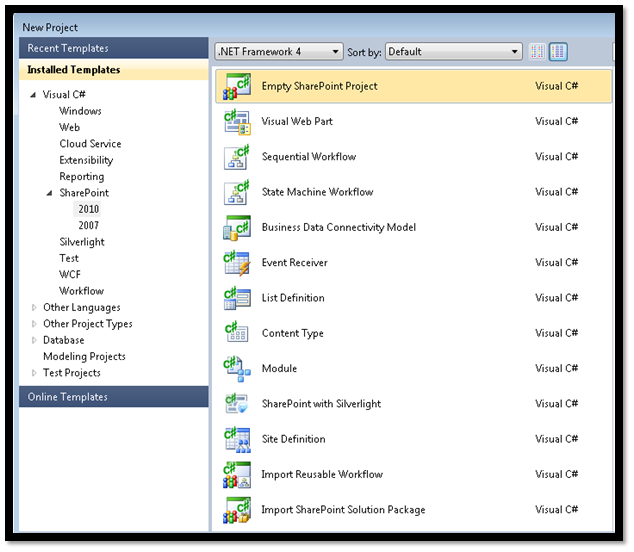This screenshot has height=552, width=634.
Task: Click the New Project window title
Action: (x=50, y=27)
